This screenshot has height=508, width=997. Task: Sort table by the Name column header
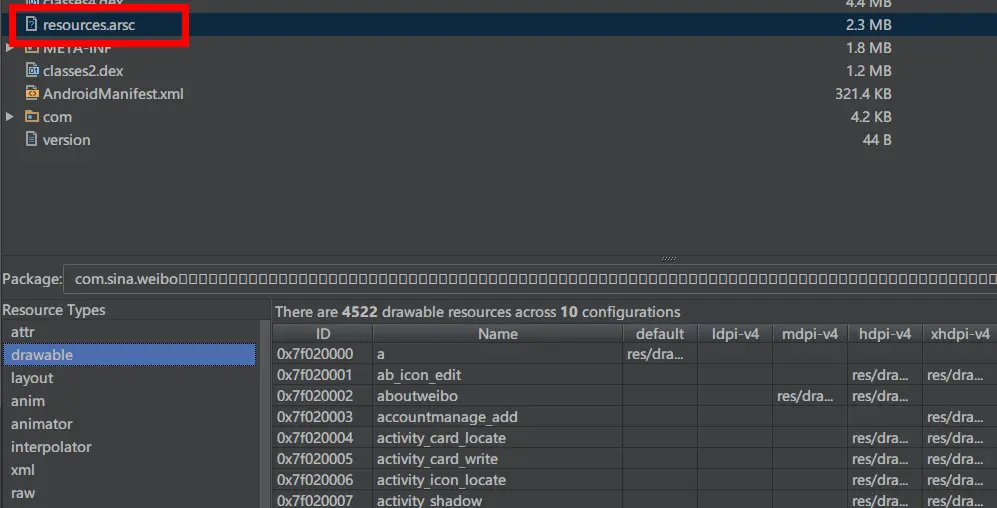pyautogui.click(x=498, y=334)
